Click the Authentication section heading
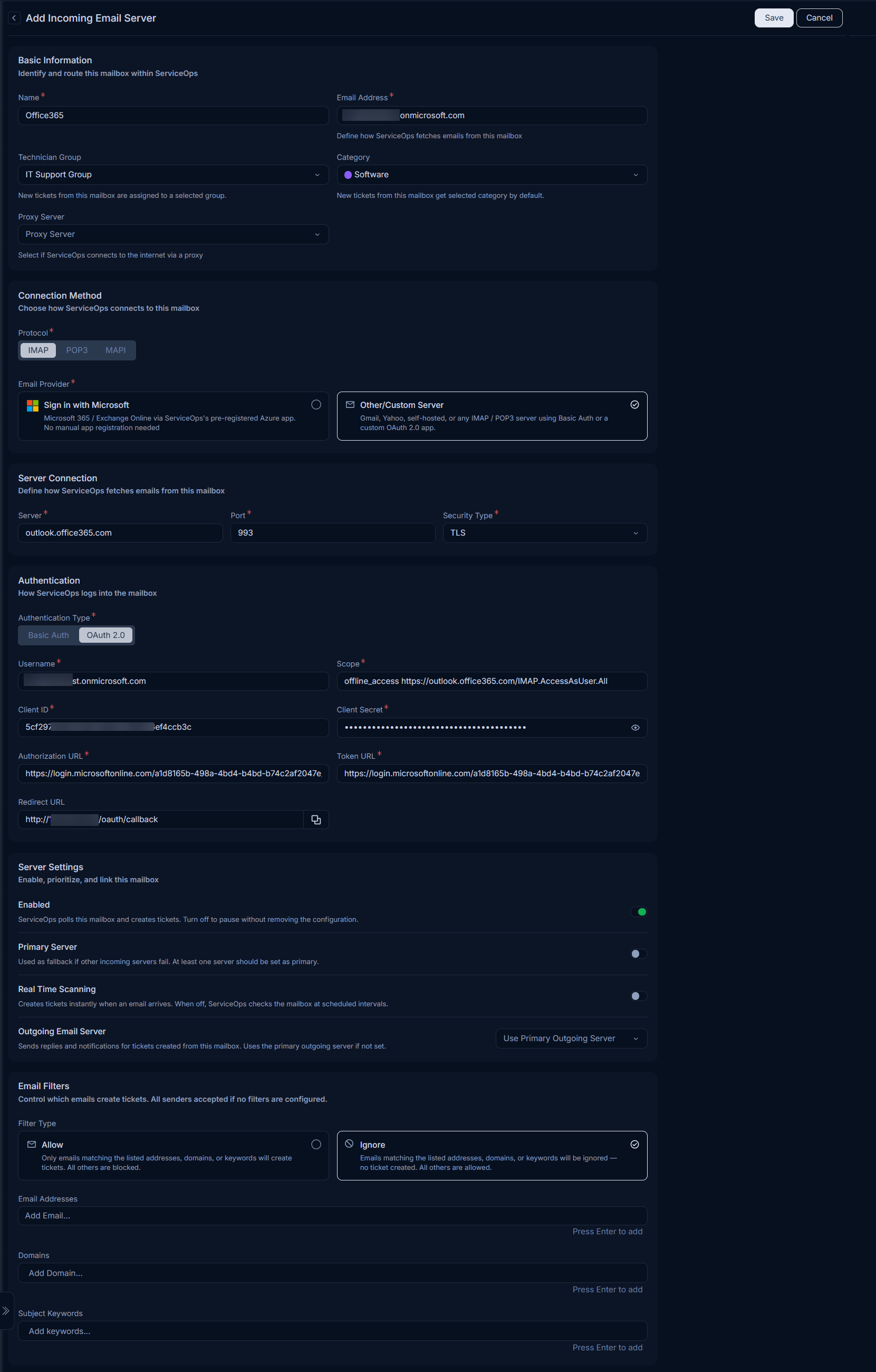 coord(49,580)
